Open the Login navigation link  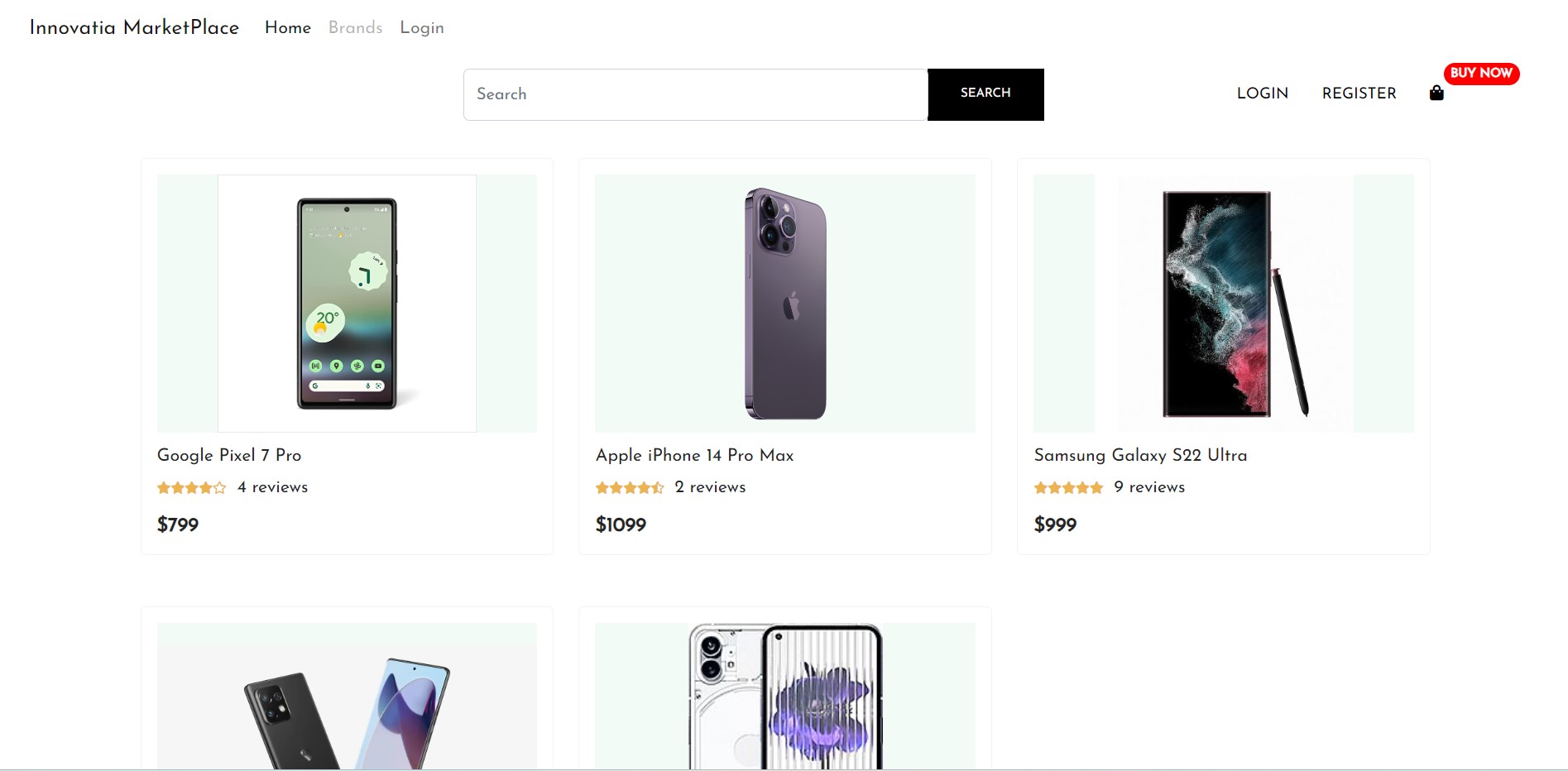tap(421, 27)
